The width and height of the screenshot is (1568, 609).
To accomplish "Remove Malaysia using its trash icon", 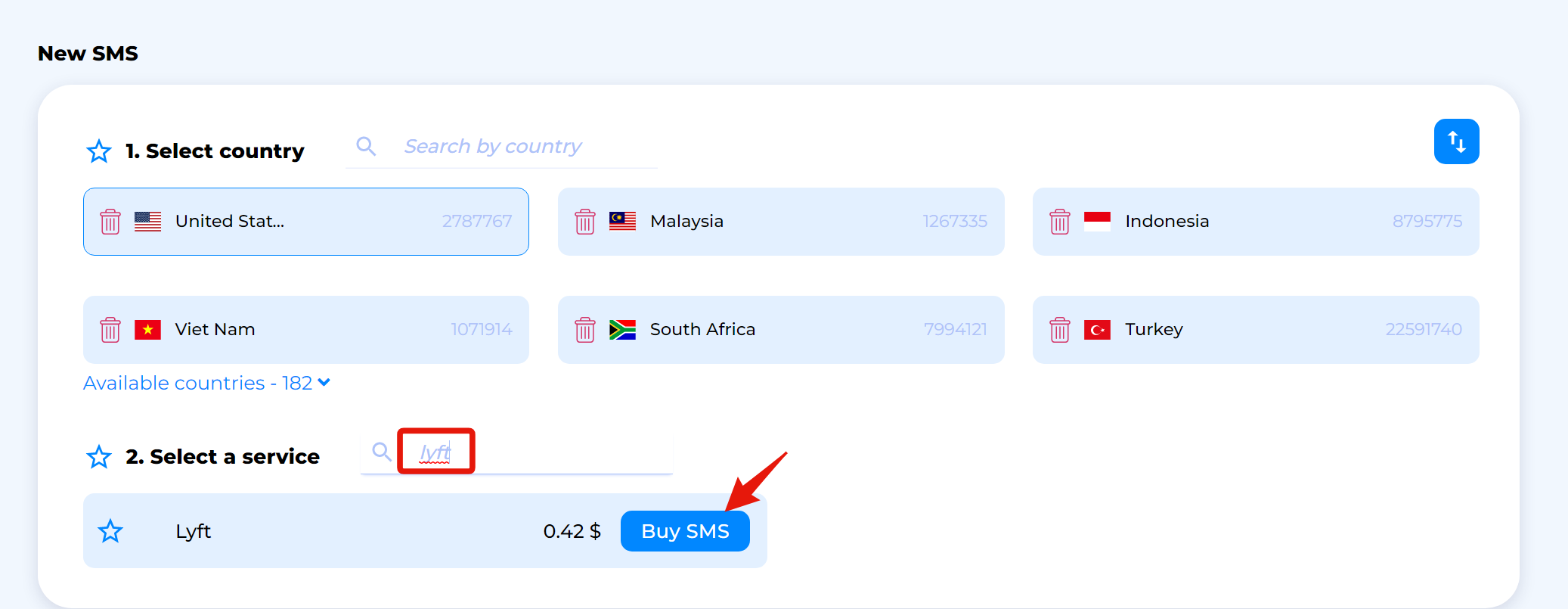I will click(585, 222).
